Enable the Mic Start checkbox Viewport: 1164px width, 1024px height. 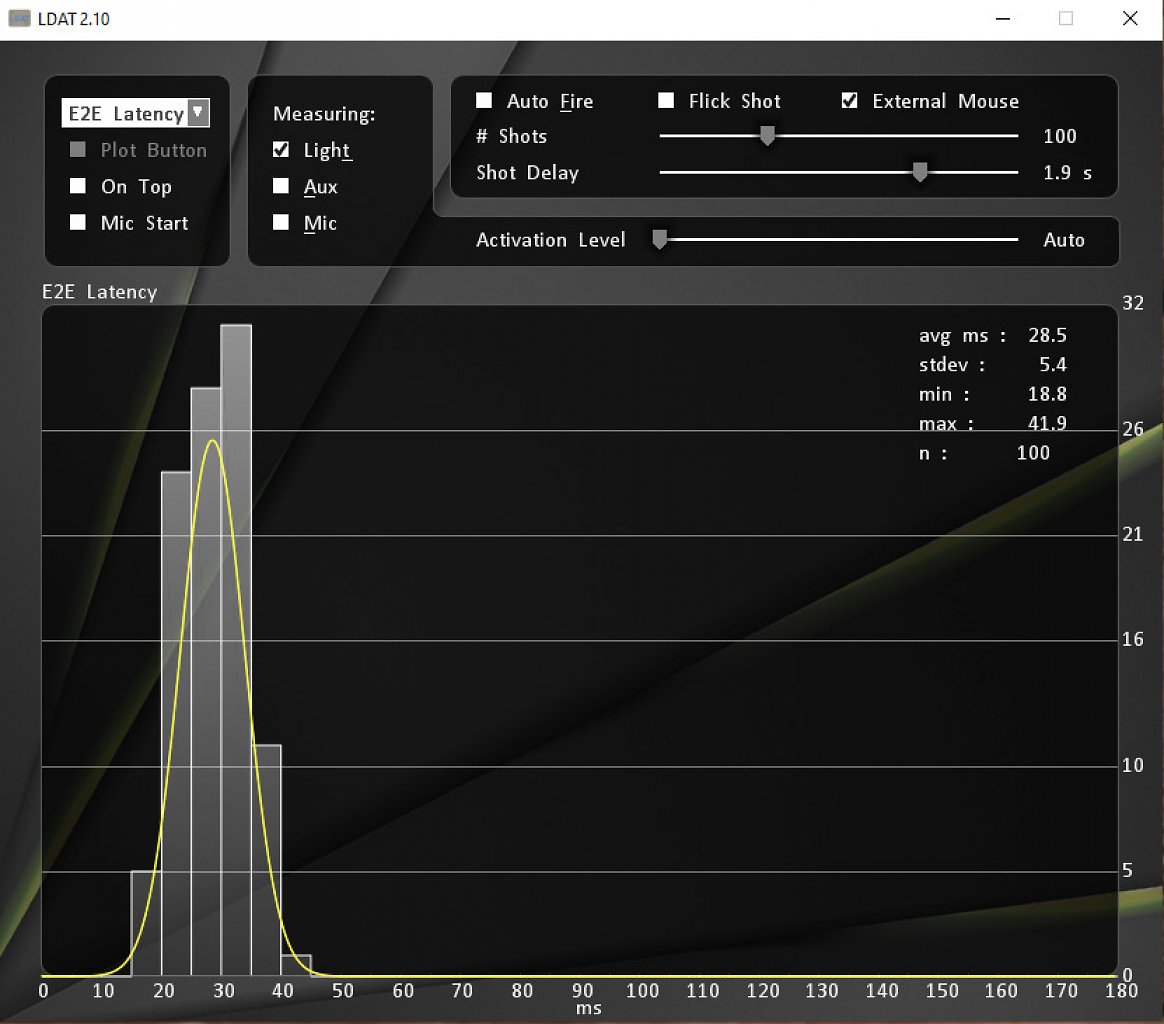coord(78,223)
